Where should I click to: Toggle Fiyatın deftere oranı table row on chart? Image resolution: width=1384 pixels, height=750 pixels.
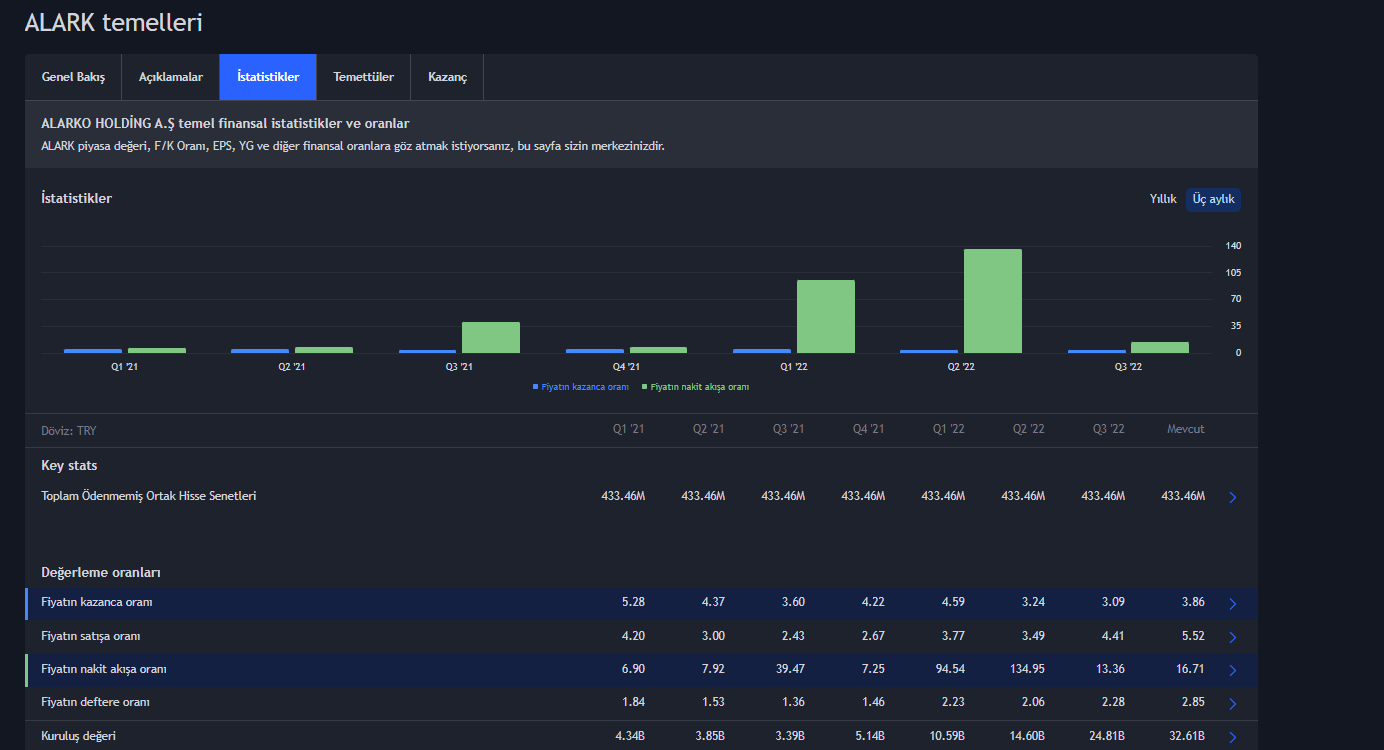[641, 702]
